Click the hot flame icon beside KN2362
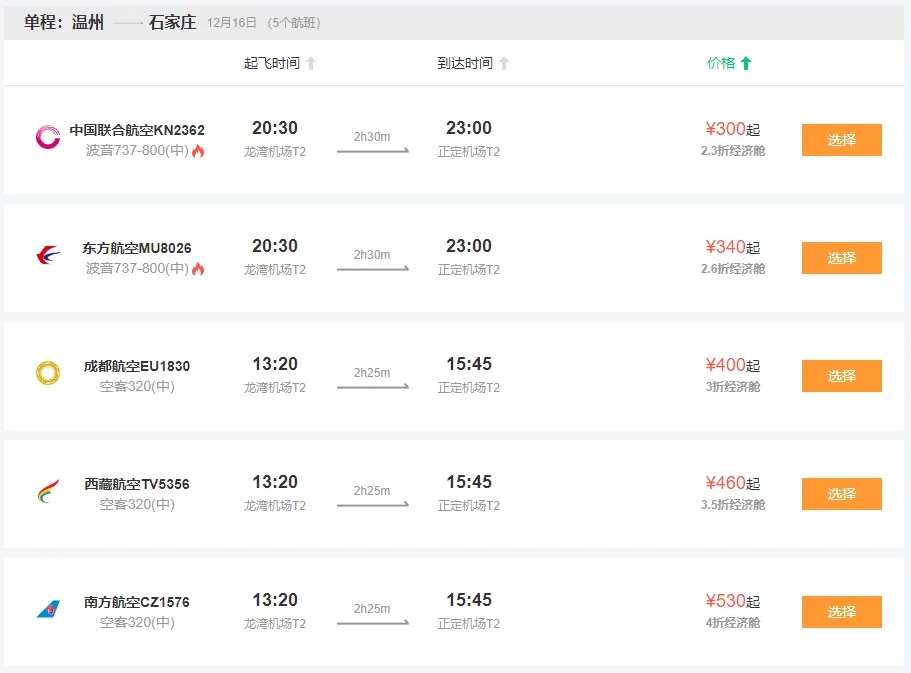This screenshot has width=911, height=673. tap(198, 151)
